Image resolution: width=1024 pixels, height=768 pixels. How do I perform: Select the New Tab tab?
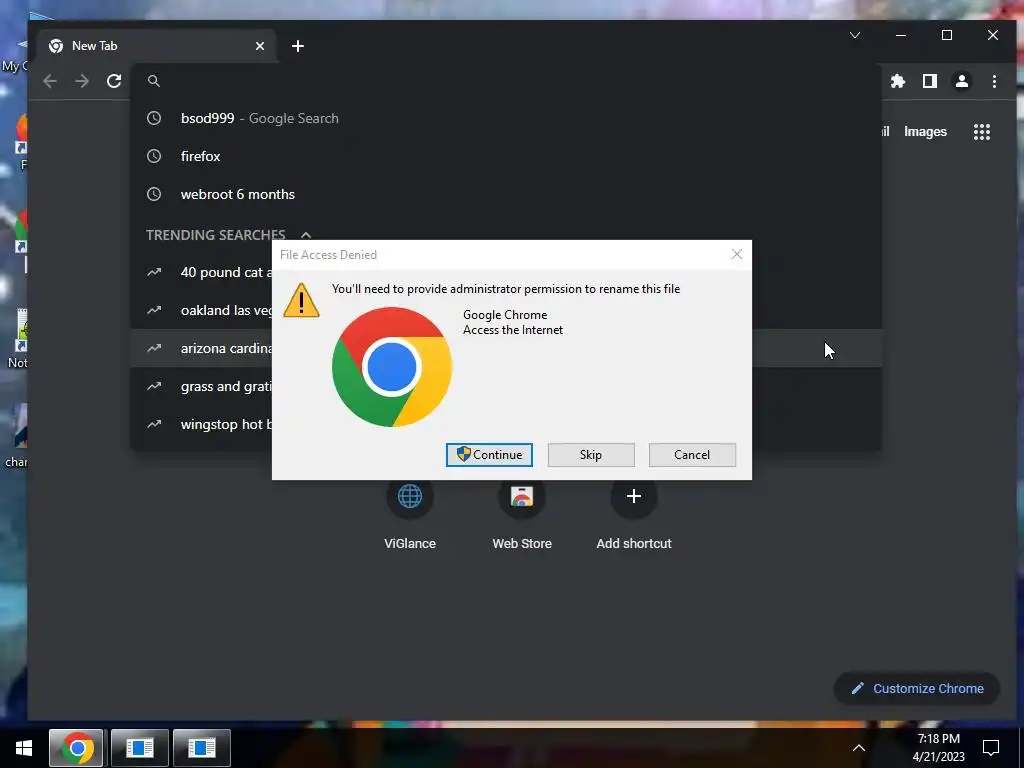click(x=155, y=46)
